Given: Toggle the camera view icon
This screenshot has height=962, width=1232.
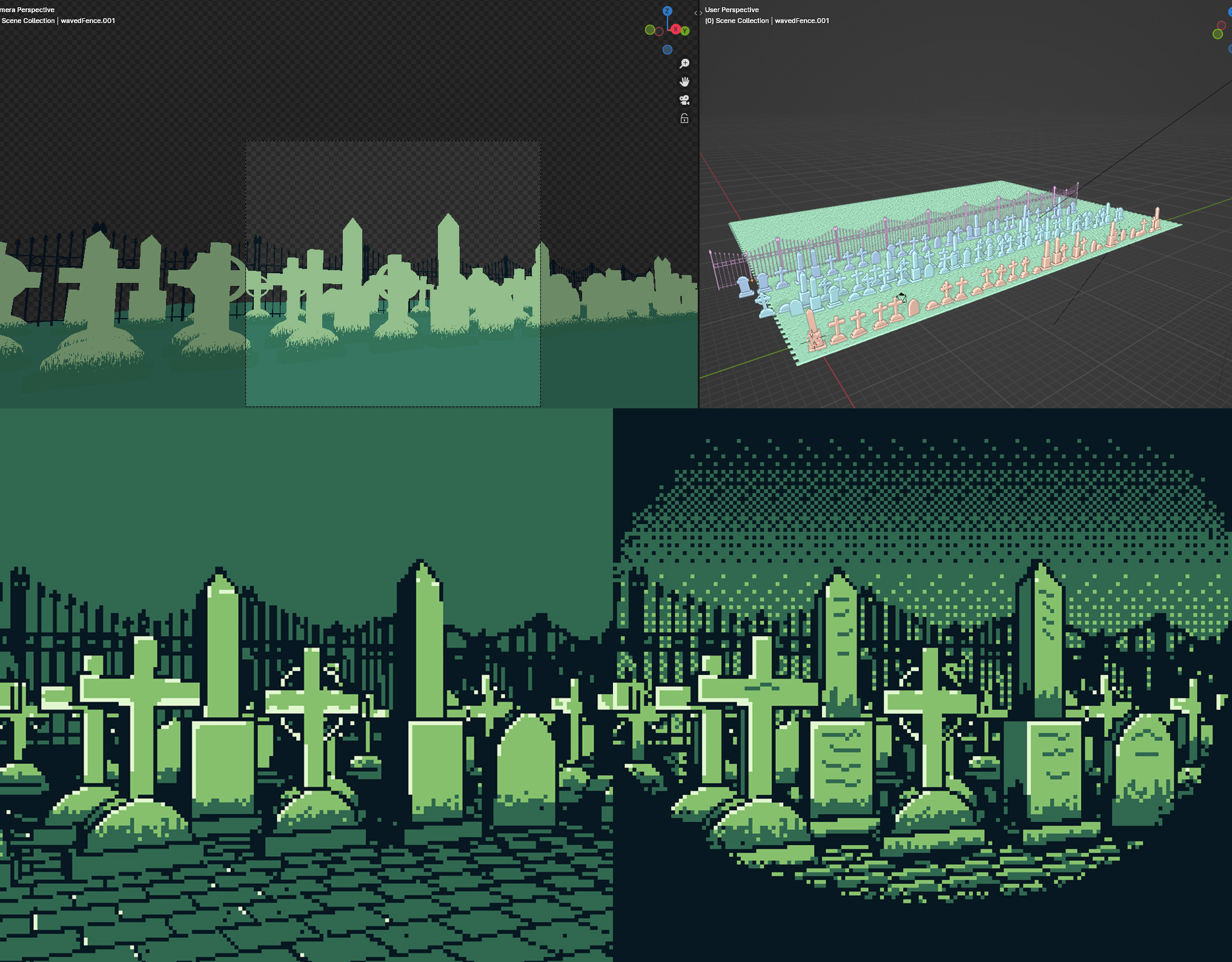Looking at the screenshot, I should coord(684,100).
